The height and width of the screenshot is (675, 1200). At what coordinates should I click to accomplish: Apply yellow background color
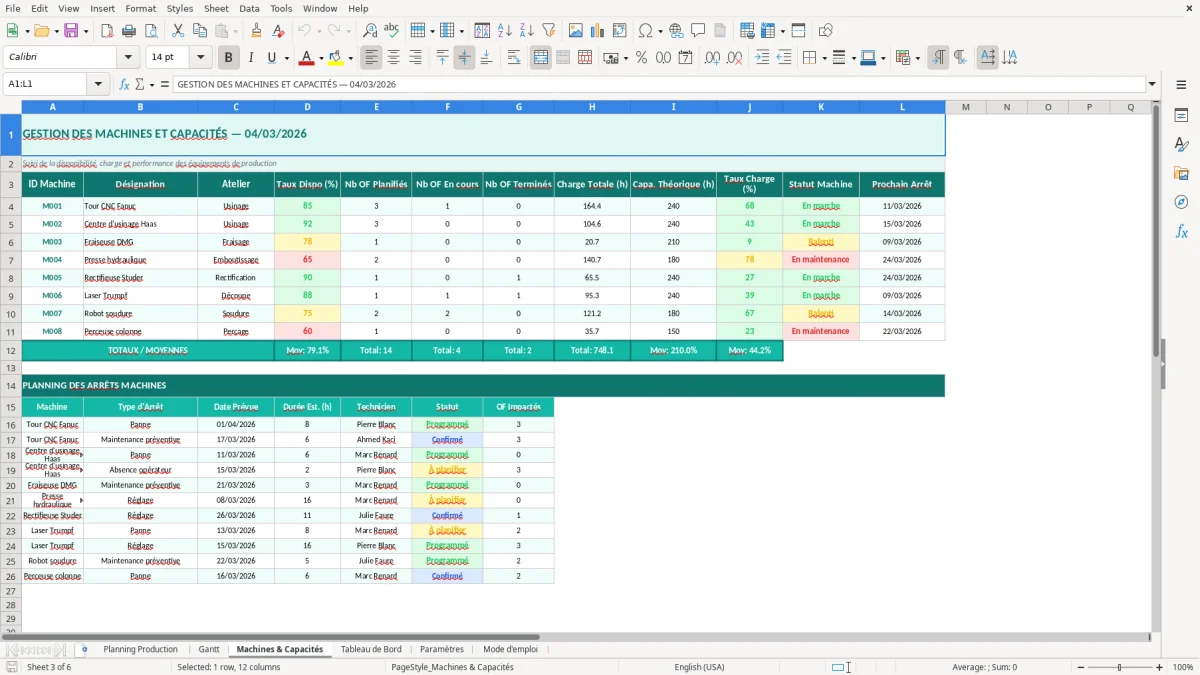point(335,58)
